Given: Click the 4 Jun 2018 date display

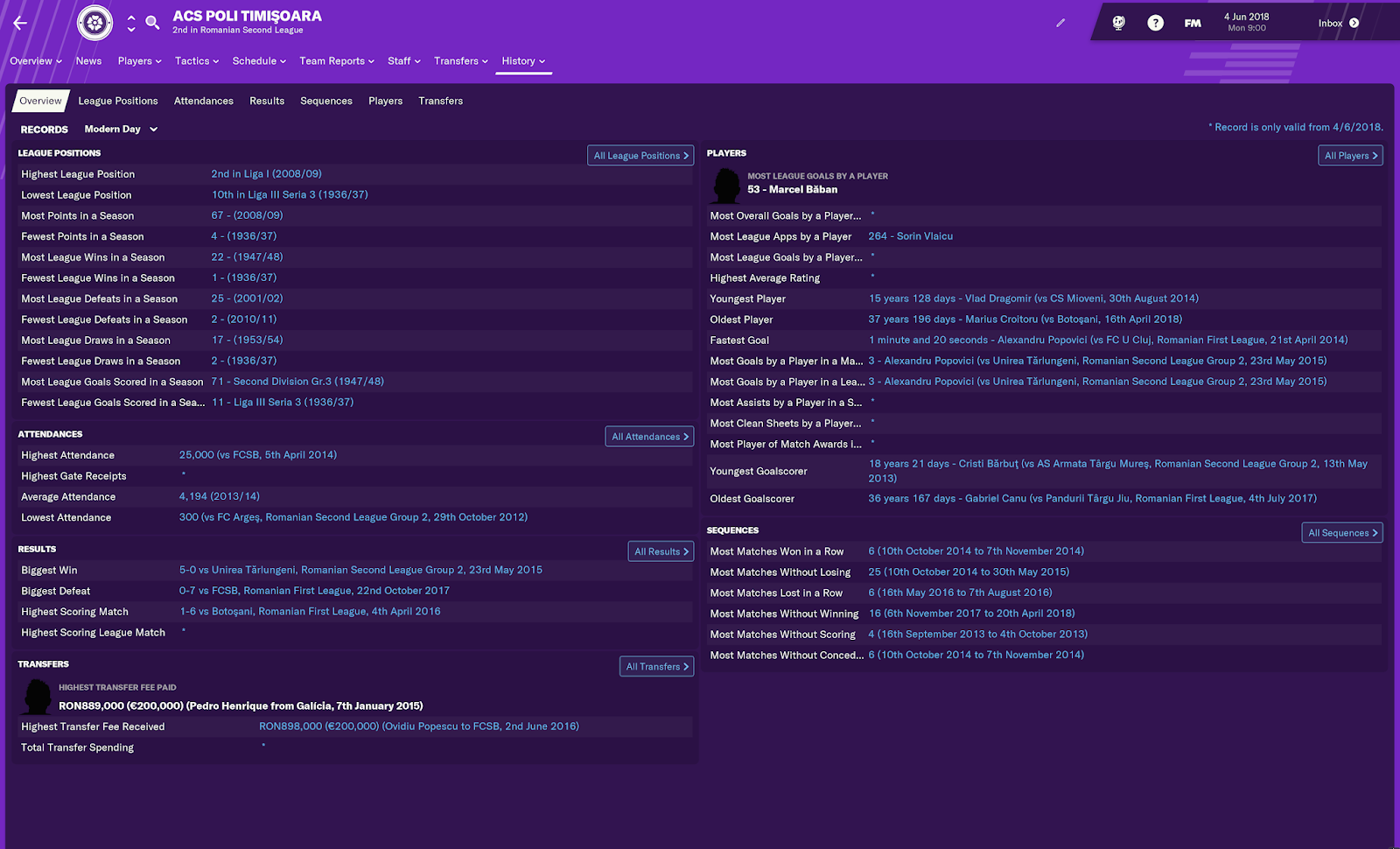Looking at the screenshot, I should pyautogui.click(x=1247, y=22).
